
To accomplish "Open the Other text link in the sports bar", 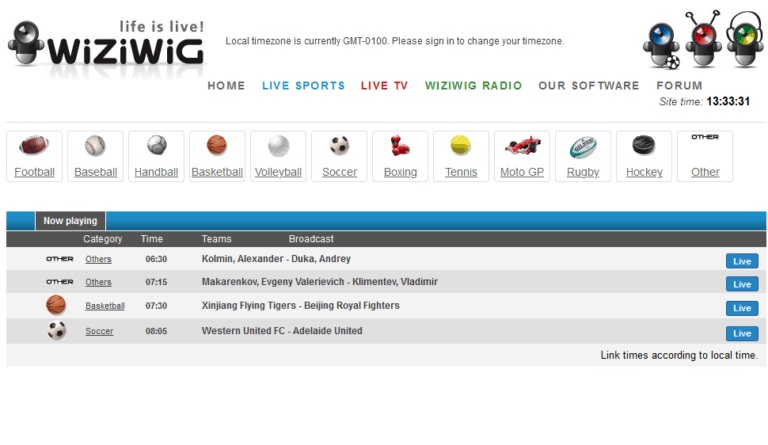I will (705, 172).
